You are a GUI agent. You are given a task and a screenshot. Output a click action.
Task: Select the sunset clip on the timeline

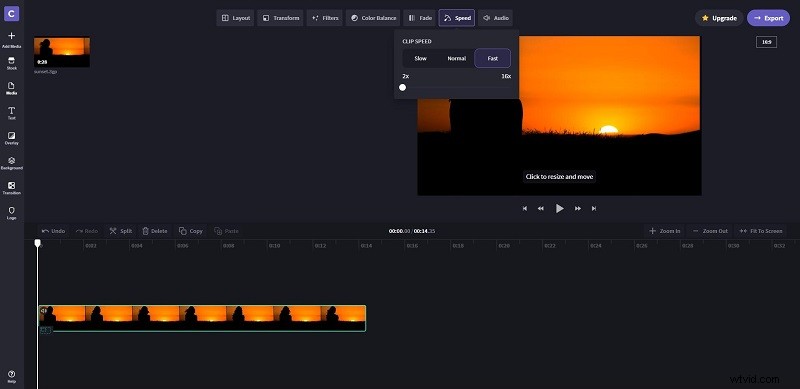pos(203,318)
